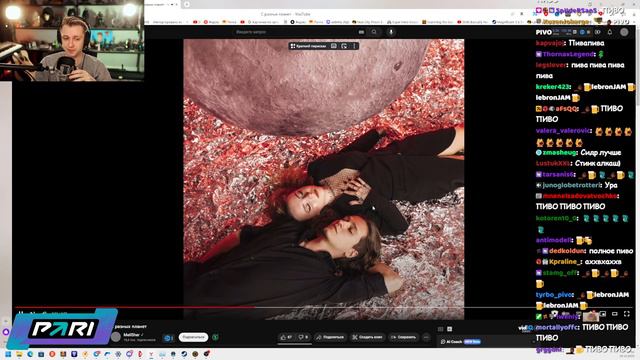Viewport: 640px width, 360px height.
Task: Click chat username 'tarsanis6'
Action: click(x=558, y=174)
